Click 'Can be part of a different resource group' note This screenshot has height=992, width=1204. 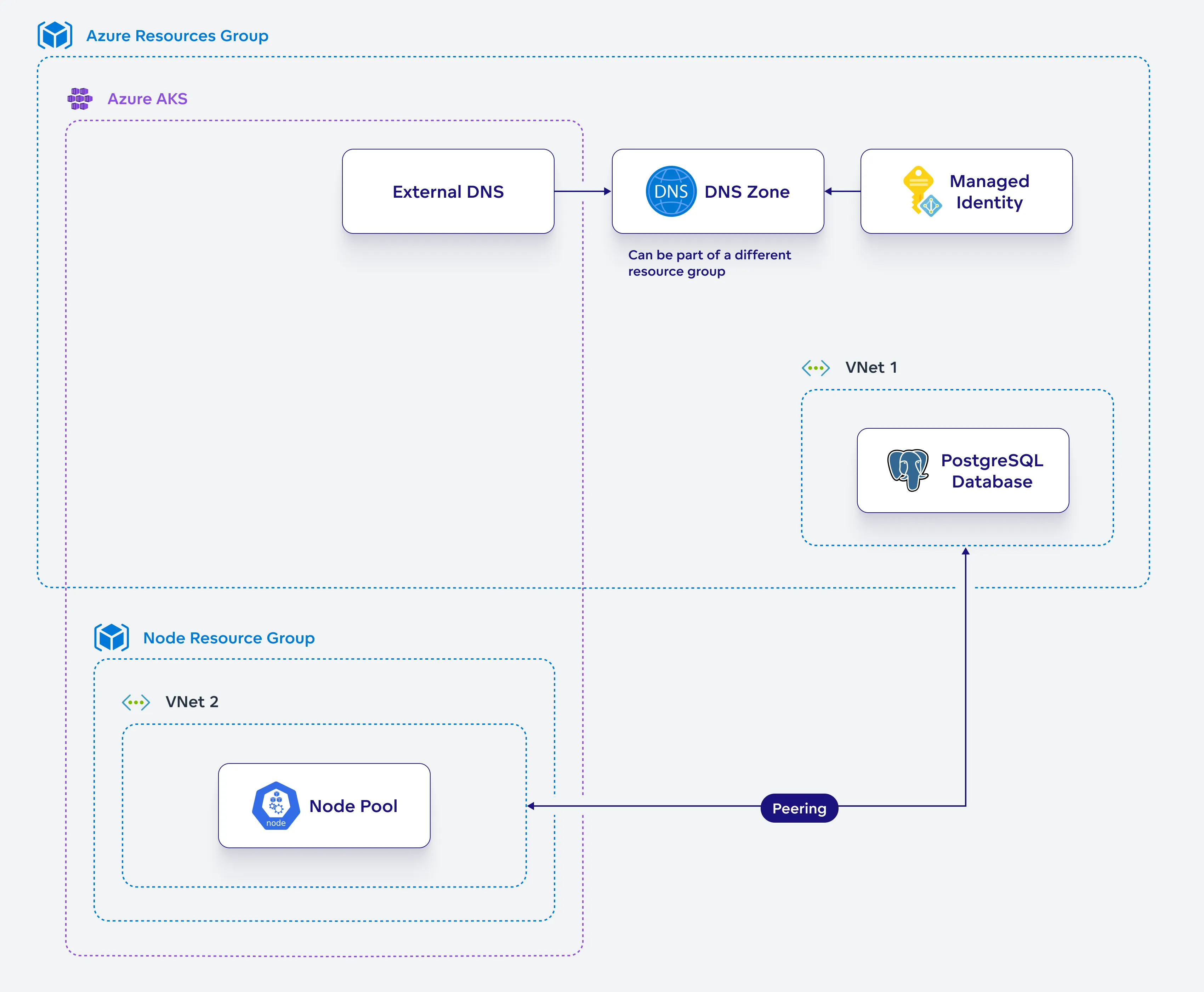[709, 263]
